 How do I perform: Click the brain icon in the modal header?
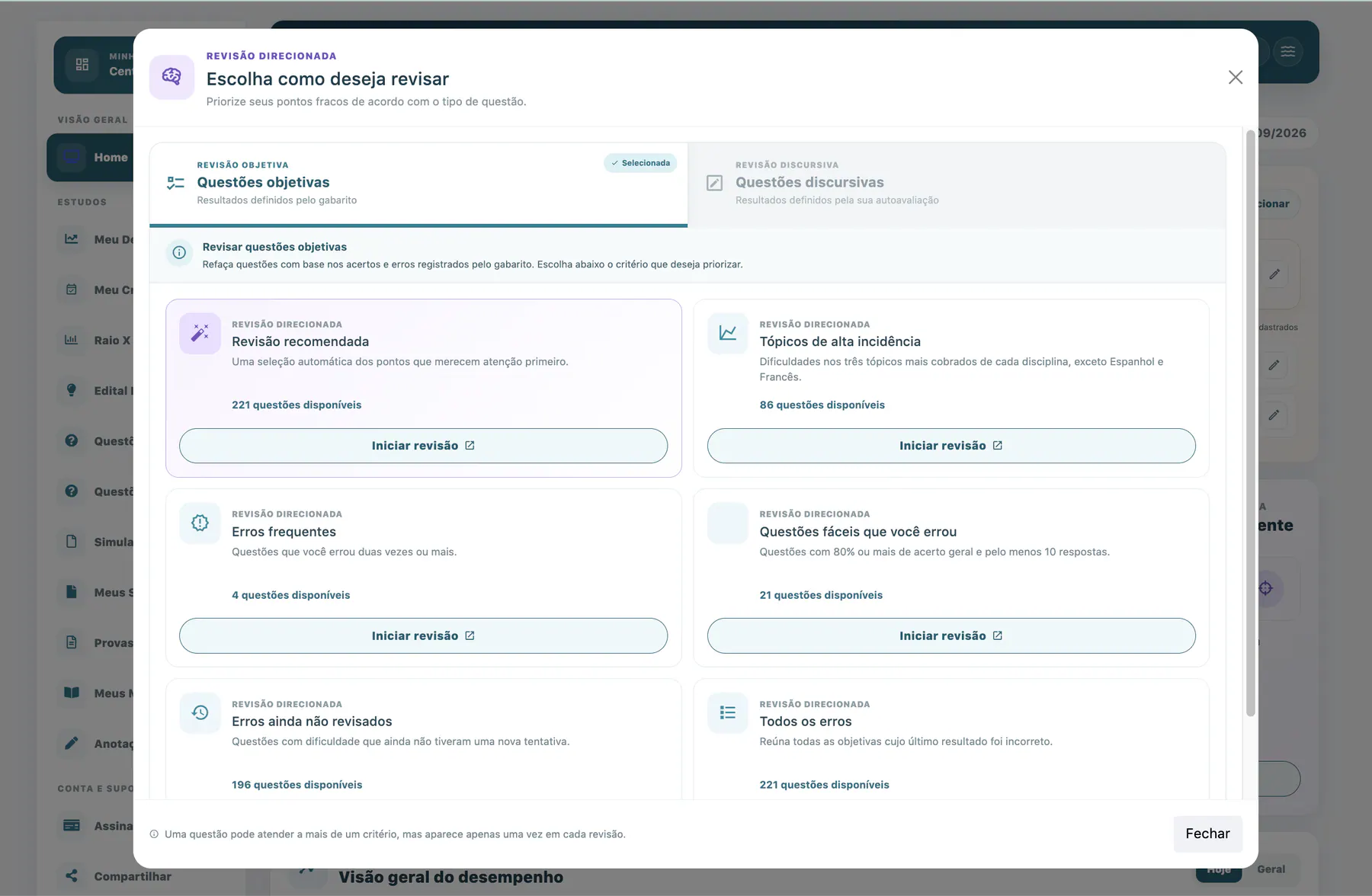[171, 77]
